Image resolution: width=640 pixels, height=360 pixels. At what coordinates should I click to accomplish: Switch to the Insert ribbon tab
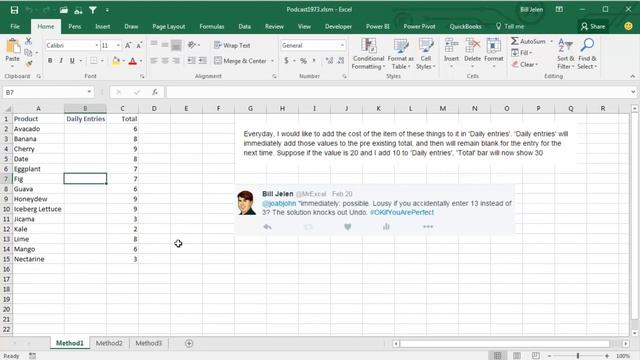(102, 27)
